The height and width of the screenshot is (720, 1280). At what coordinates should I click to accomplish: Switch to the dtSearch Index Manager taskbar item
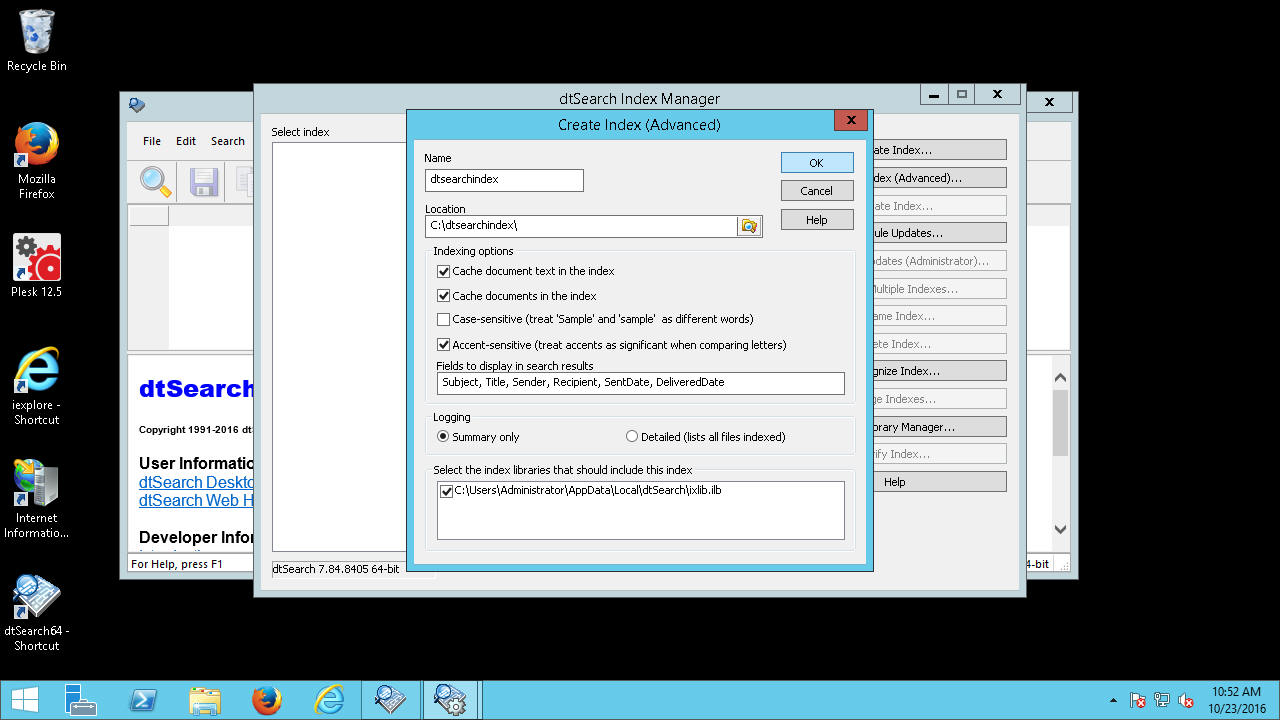click(451, 700)
